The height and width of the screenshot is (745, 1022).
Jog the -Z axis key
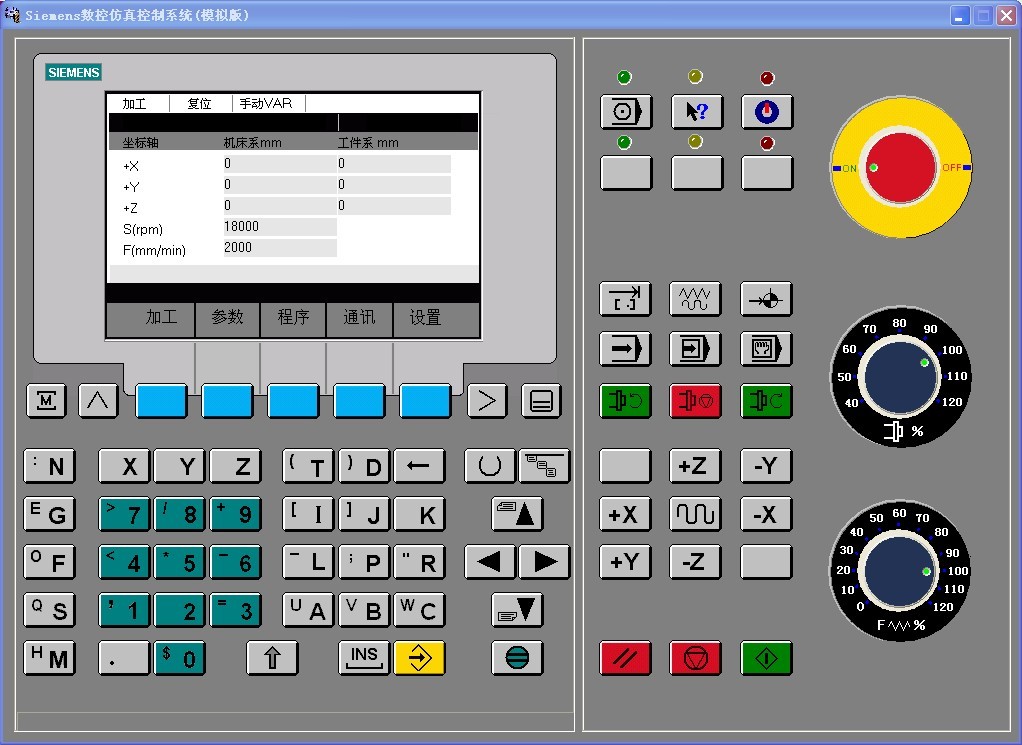[x=695, y=562]
